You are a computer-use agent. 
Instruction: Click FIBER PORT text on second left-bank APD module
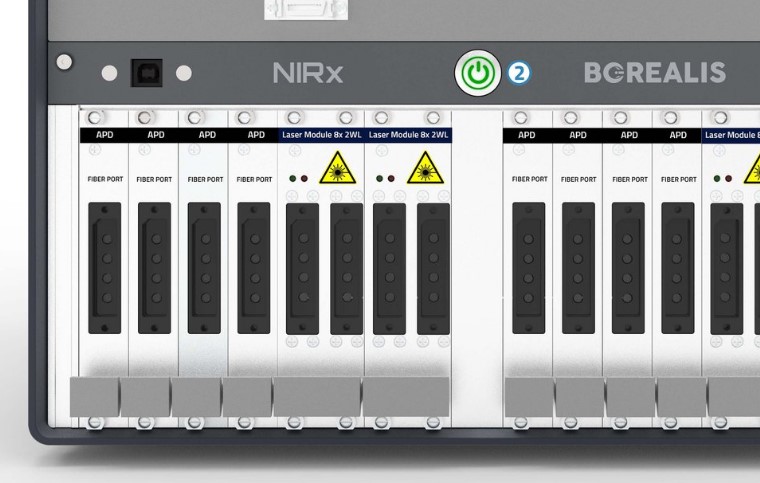click(x=154, y=179)
